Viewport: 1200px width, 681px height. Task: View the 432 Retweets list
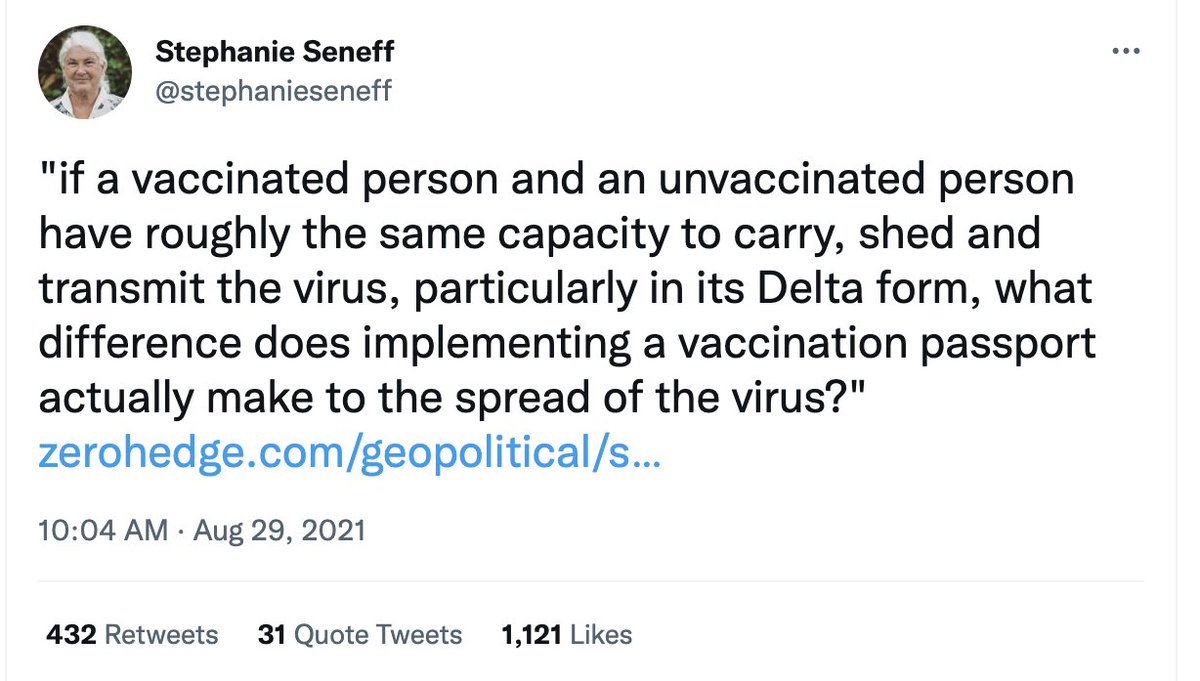click(x=132, y=634)
